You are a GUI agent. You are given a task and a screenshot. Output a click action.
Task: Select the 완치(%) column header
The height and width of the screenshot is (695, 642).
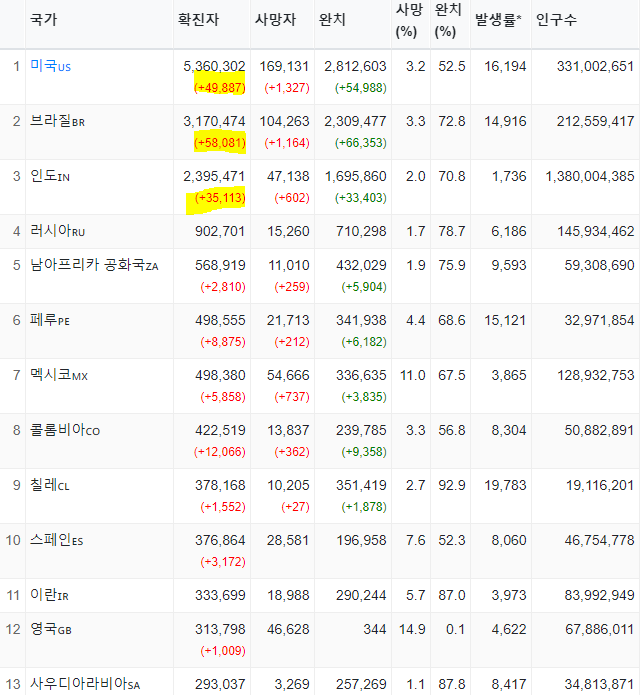pyautogui.click(x=448, y=20)
